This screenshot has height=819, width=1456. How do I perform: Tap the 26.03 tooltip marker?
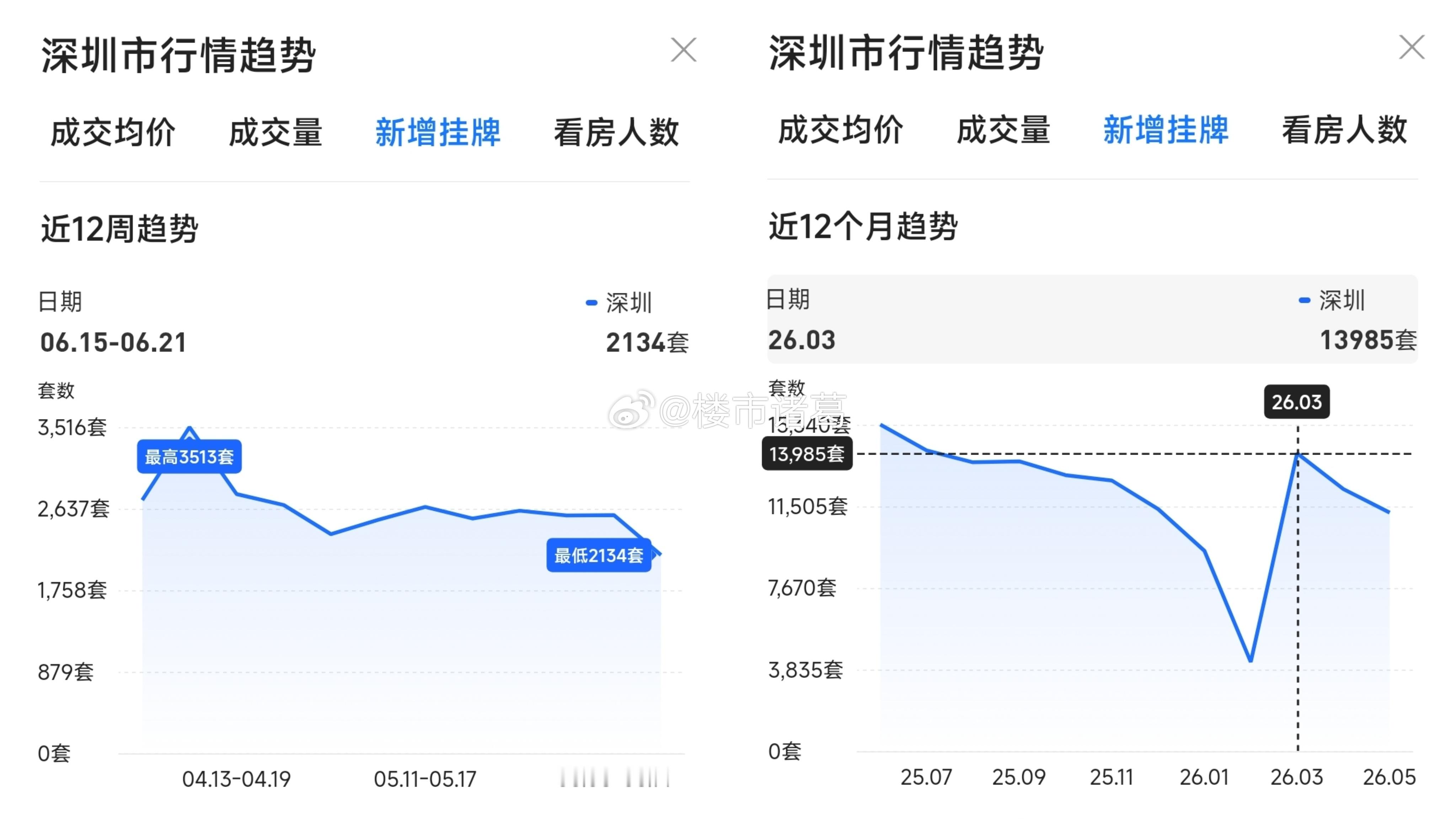[x=1297, y=402]
